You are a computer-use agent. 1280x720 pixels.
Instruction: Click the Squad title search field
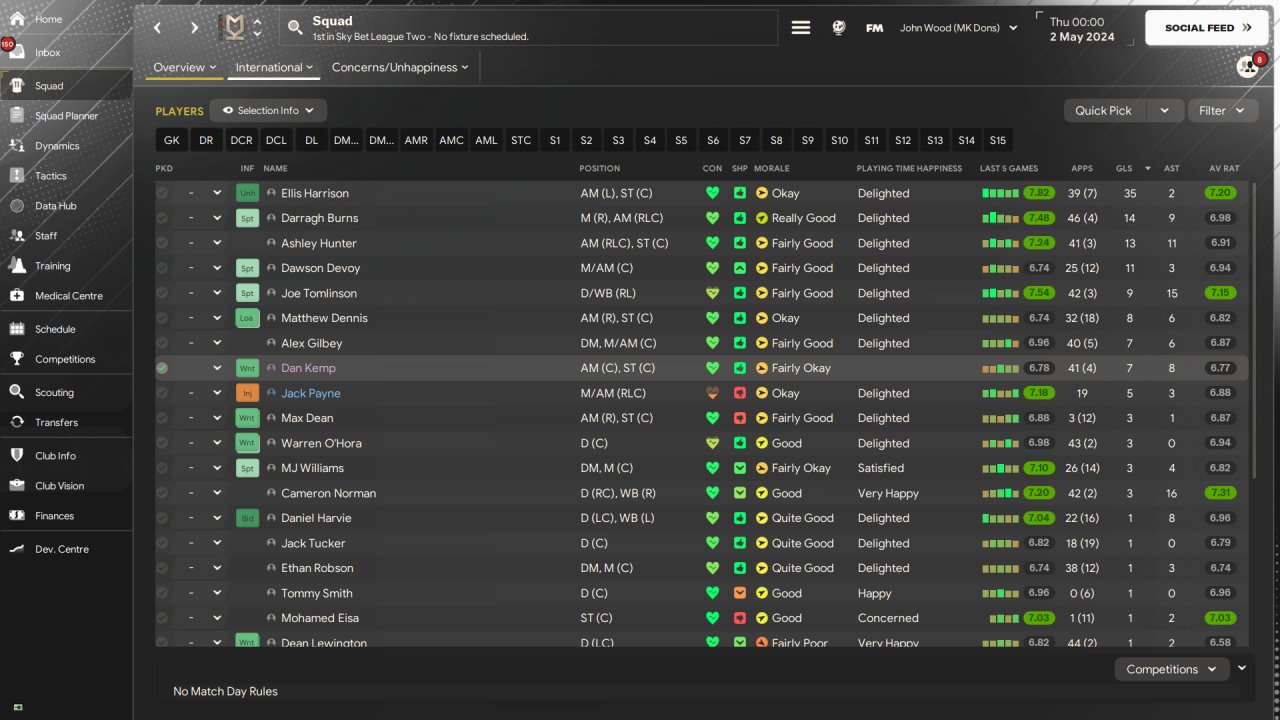tap(529, 28)
